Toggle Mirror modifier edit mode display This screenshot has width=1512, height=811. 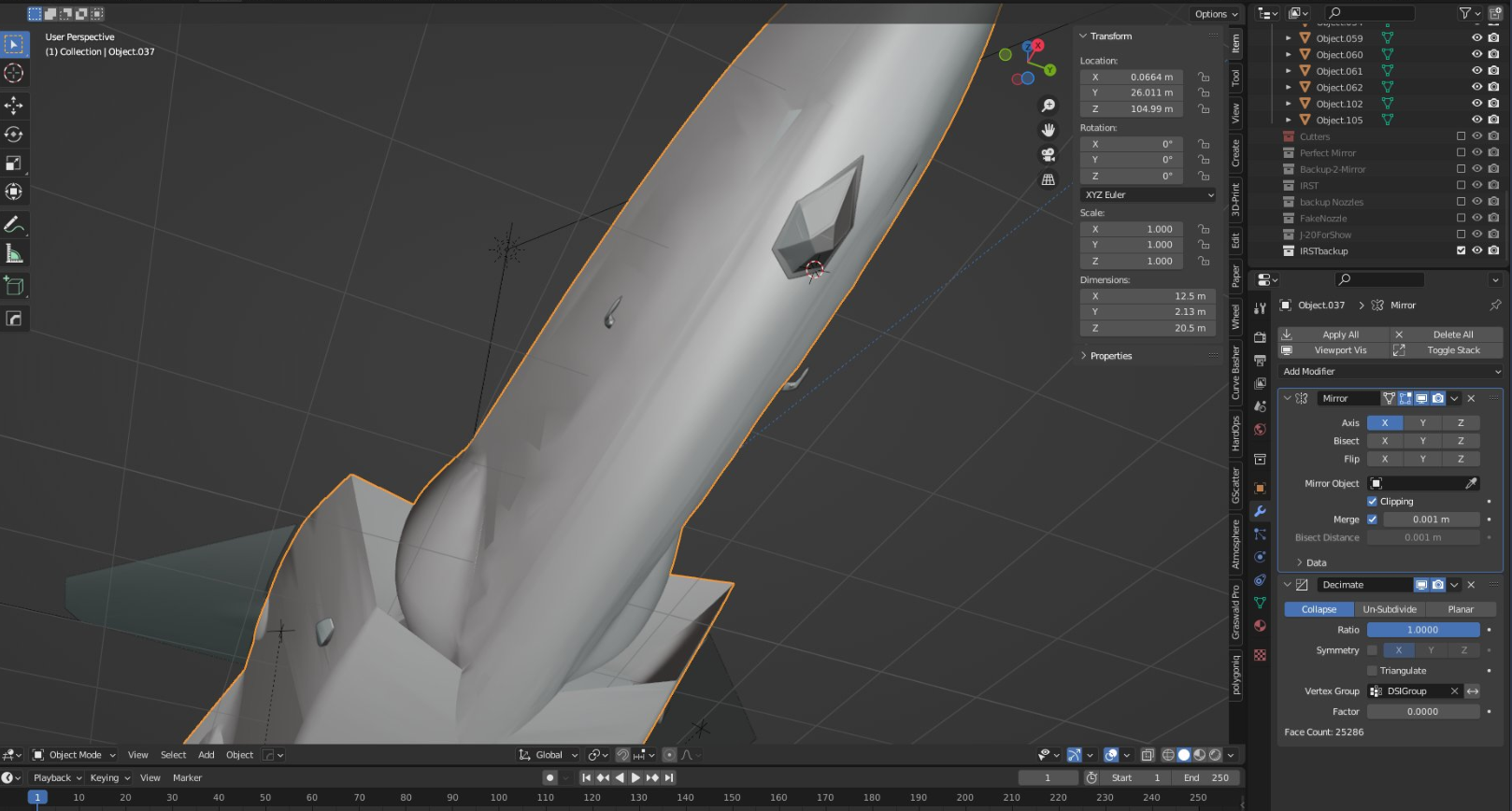pos(1405,398)
